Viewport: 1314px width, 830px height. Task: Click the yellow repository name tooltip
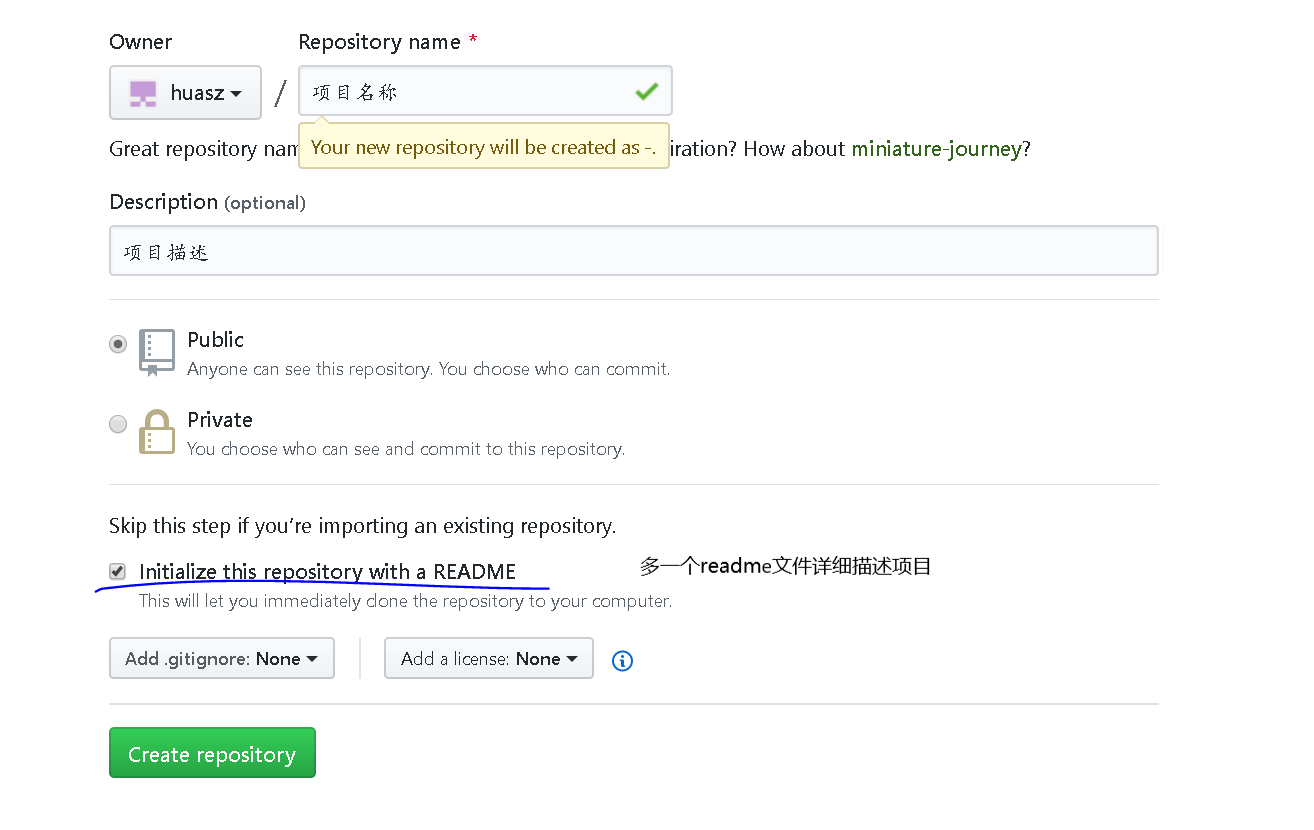pos(483,147)
